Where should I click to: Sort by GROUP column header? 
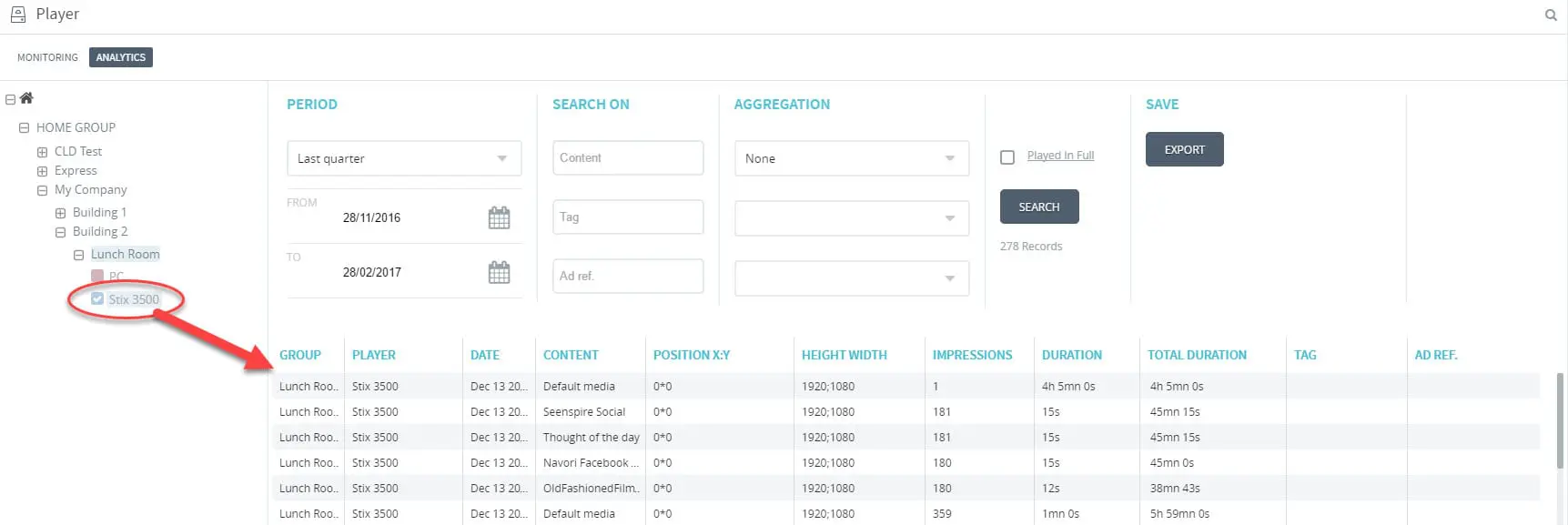pyautogui.click(x=300, y=355)
